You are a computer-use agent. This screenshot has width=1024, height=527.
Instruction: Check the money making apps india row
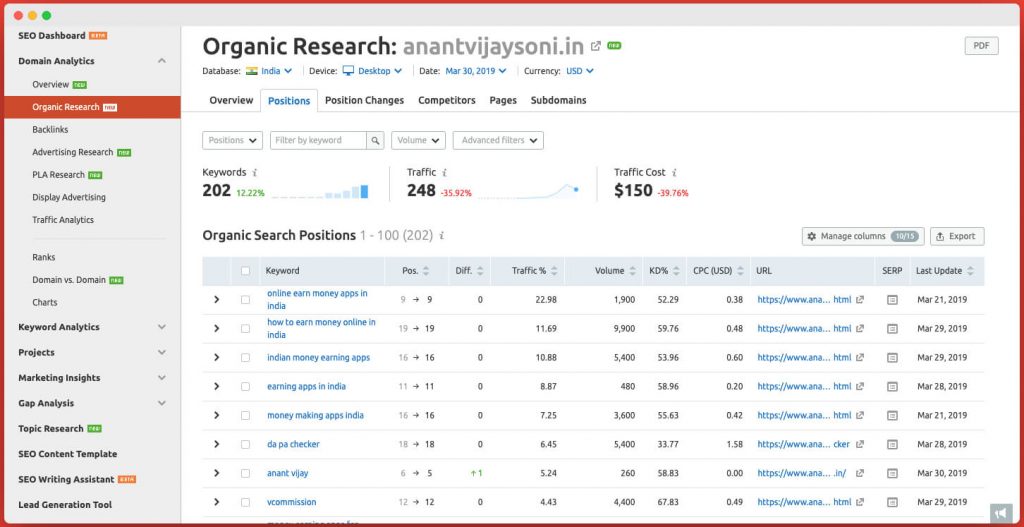[246, 415]
